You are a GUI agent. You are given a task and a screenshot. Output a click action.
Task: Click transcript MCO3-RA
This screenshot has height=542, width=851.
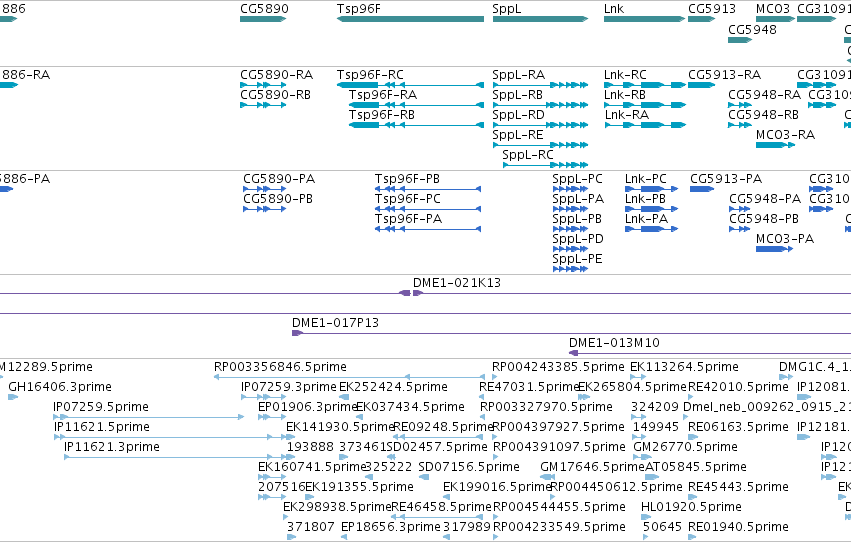click(x=775, y=145)
